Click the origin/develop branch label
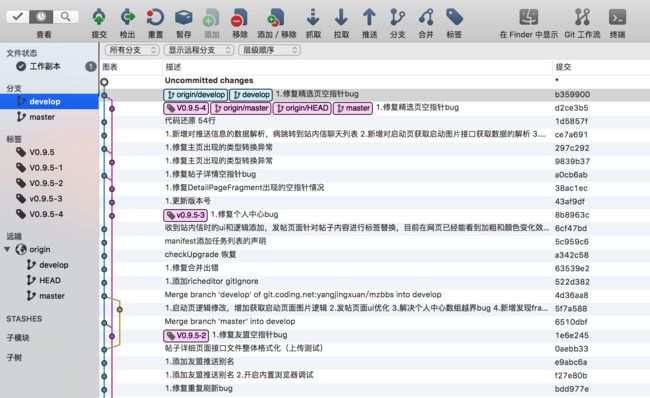Image resolution: width=650 pixels, height=398 pixels. click(196, 95)
